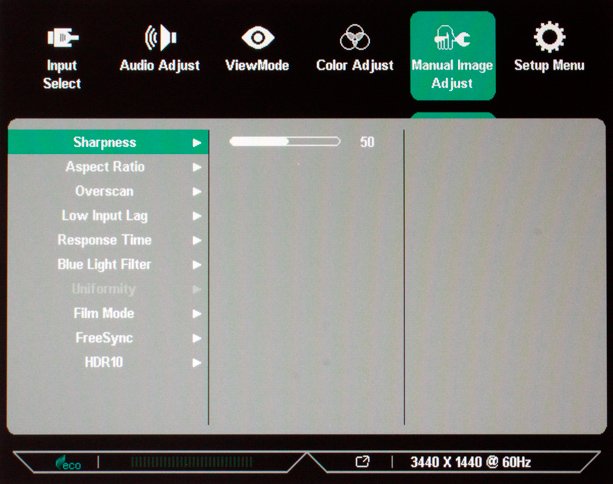Click the Sharpness slider bar
This screenshot has height=484, width=613.
tap(285, 142)
